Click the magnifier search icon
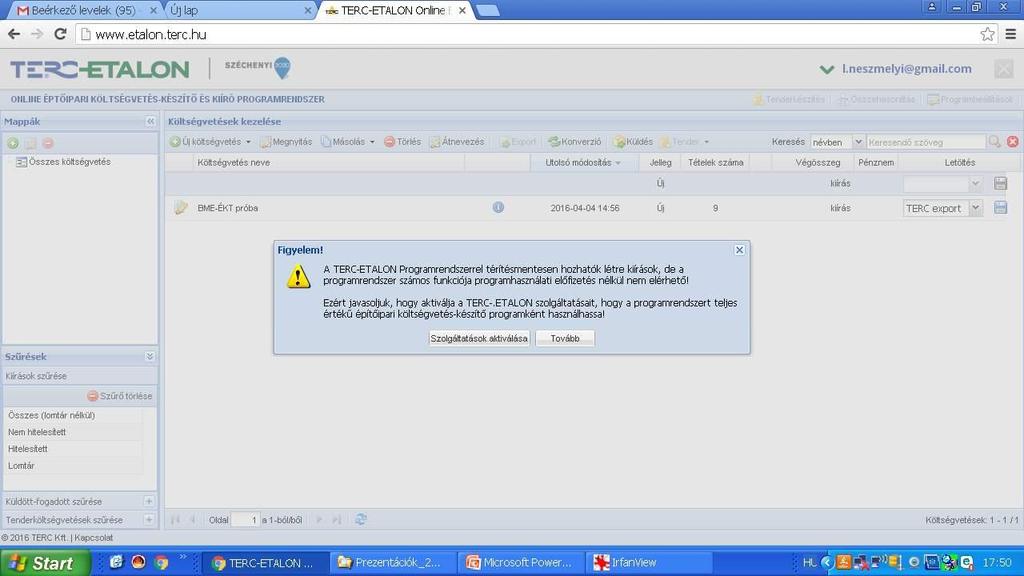 (x=995, y=142)
